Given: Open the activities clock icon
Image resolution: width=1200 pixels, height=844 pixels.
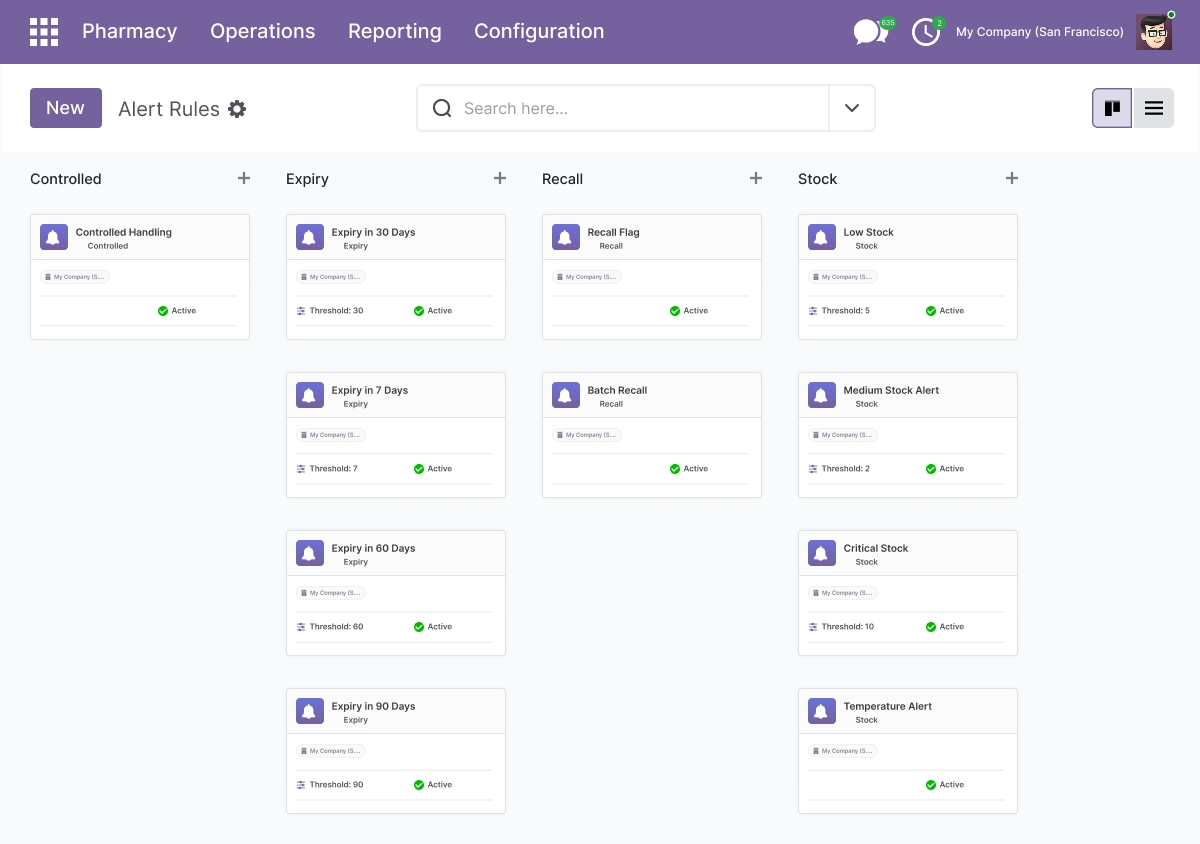Looking at the screenshot, I should tap(927, 32).
